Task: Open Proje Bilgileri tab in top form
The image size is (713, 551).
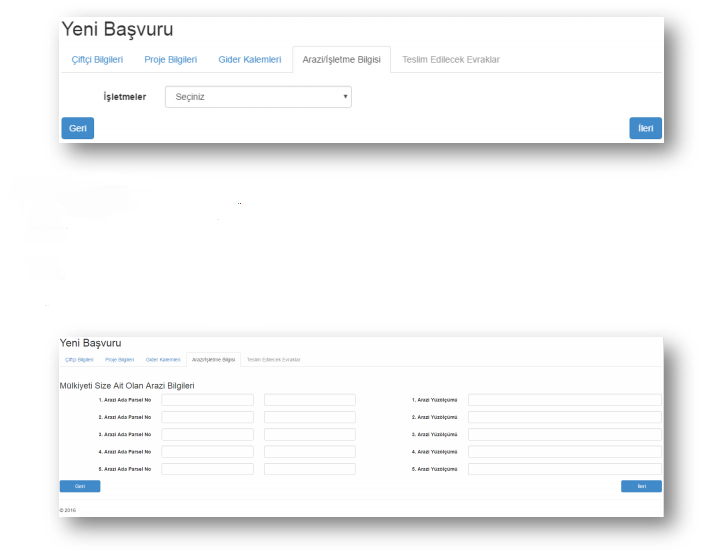Action: (170, 60)
